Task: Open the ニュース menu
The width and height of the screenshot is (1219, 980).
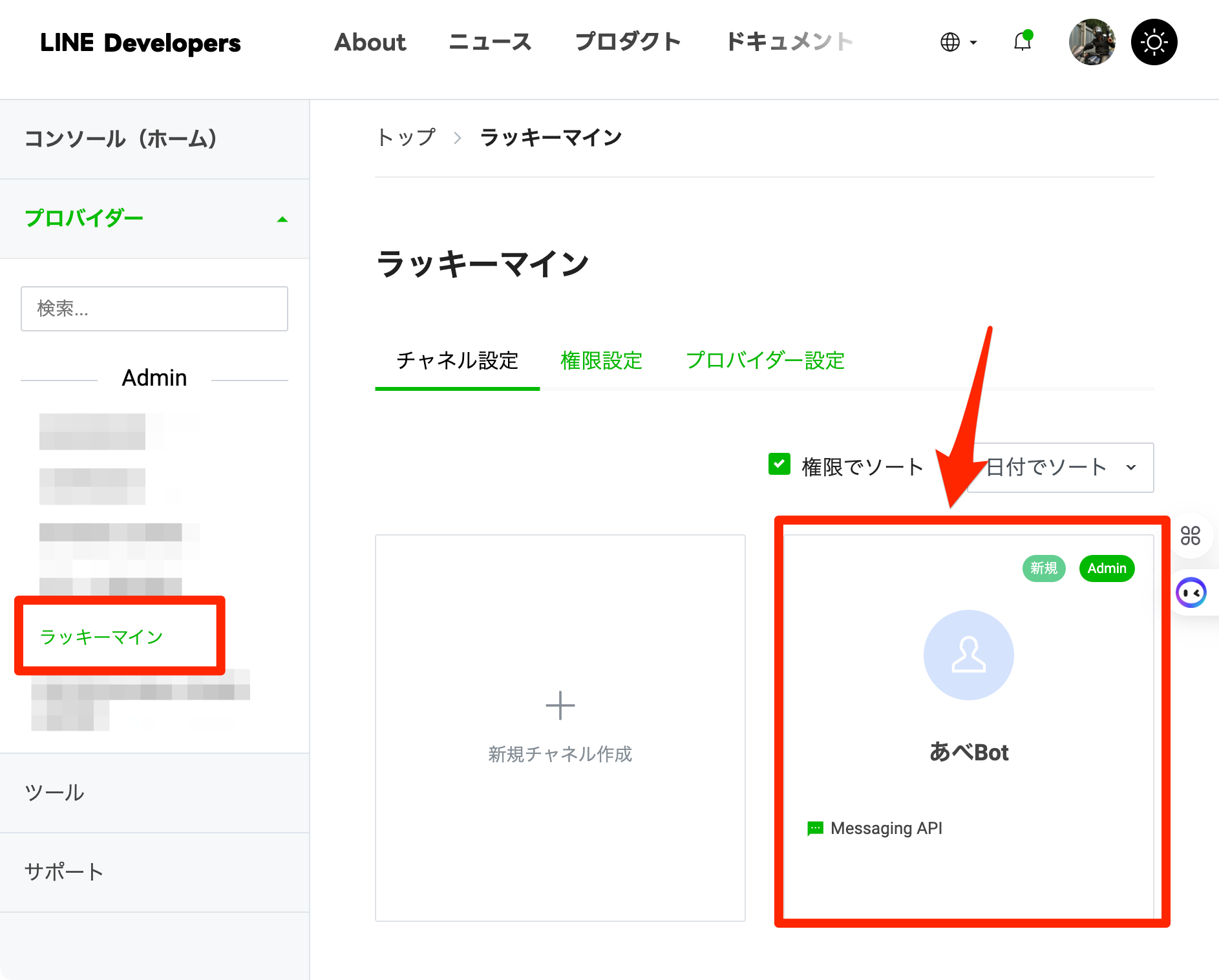Action: pyautogui.click(x=490, y=42)
